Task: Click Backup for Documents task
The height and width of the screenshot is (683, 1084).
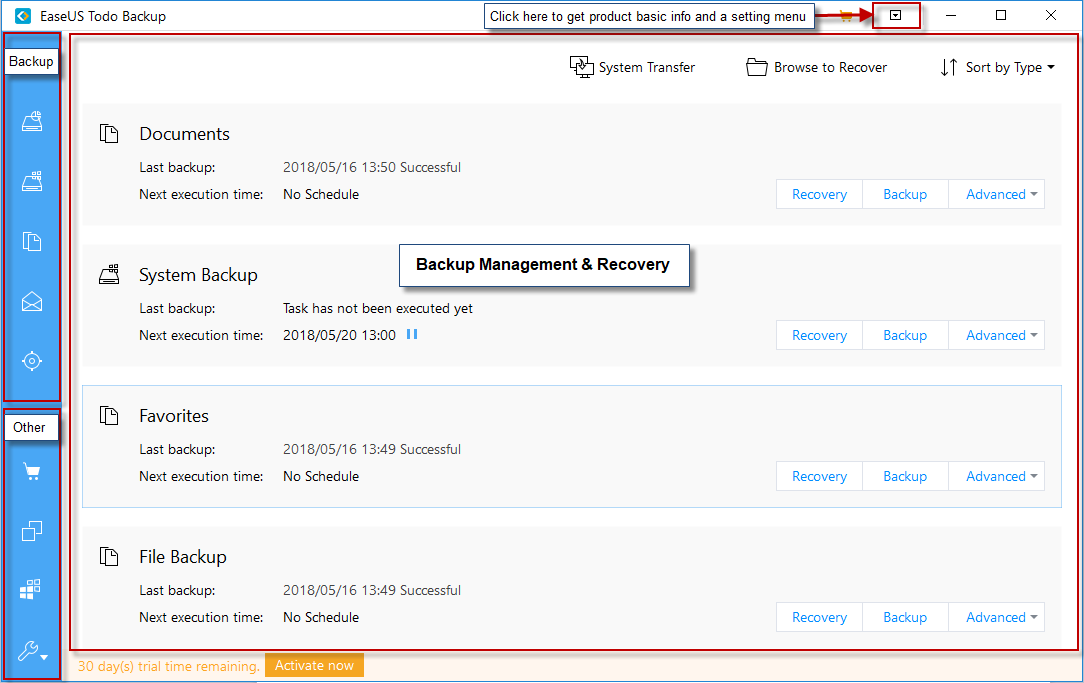Action: pos(905,194)
